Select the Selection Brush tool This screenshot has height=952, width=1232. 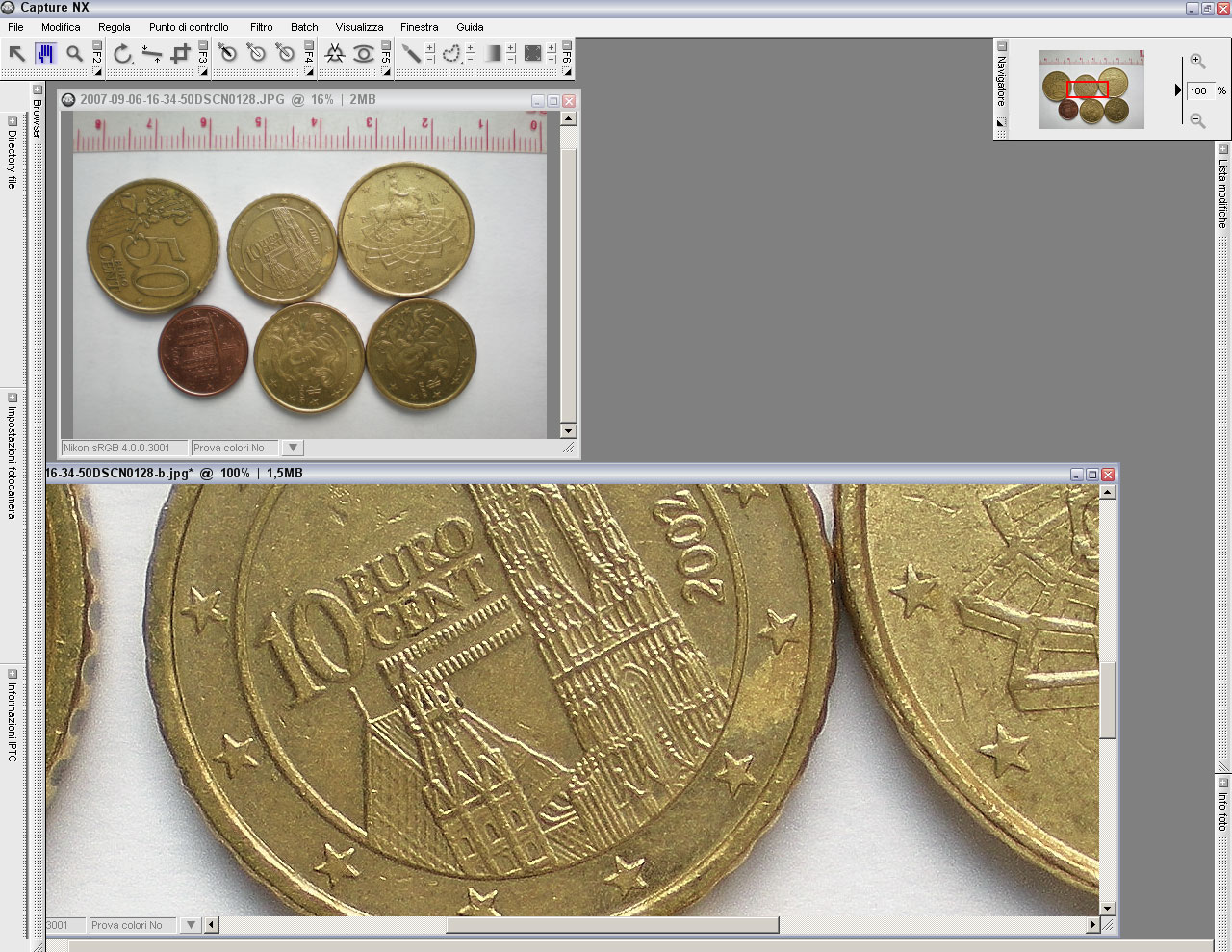point(411,54)
